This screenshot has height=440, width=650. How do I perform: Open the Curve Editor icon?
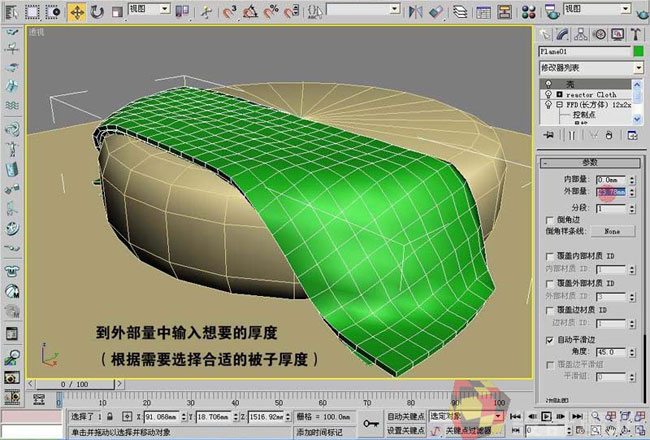483,12
